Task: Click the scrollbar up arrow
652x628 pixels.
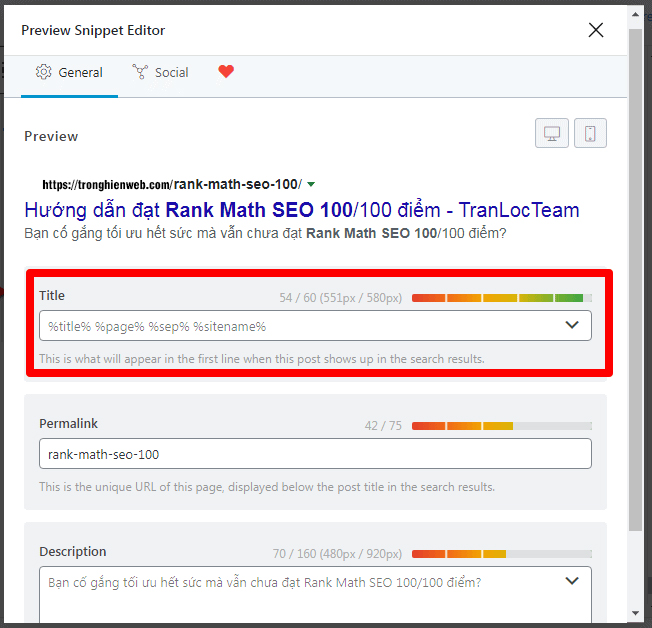Action: pyautogui.click(x=635, y=15)
